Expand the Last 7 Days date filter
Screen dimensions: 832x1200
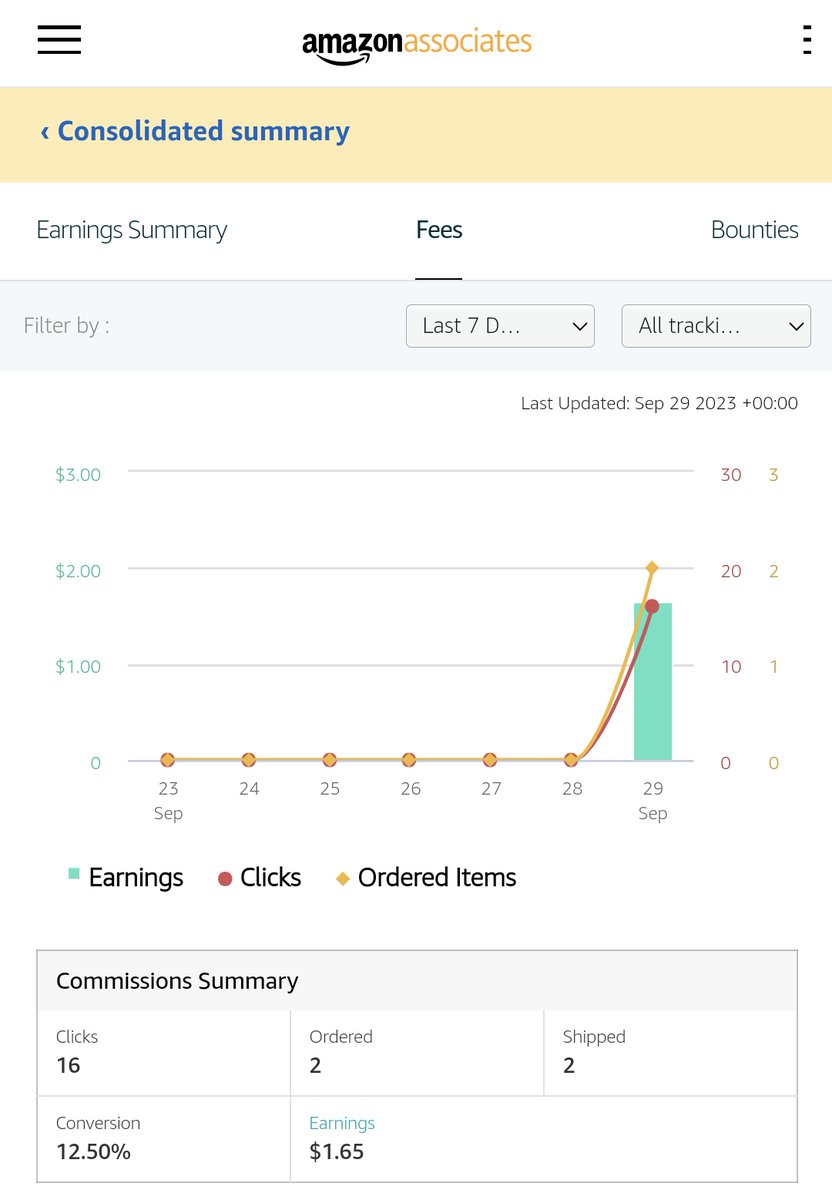[500, 326]
